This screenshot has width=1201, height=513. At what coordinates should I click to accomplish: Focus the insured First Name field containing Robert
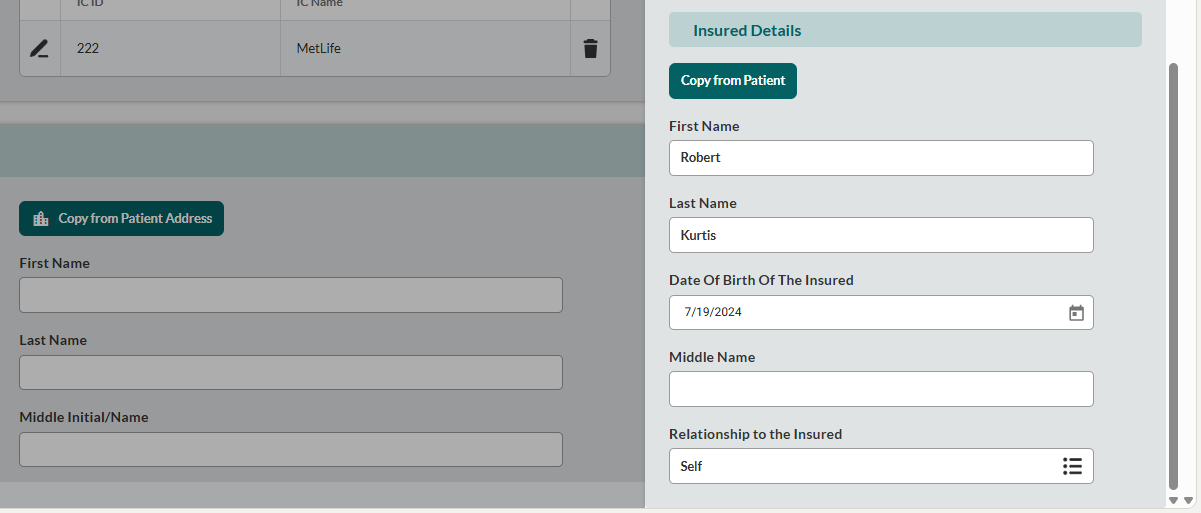880,158
